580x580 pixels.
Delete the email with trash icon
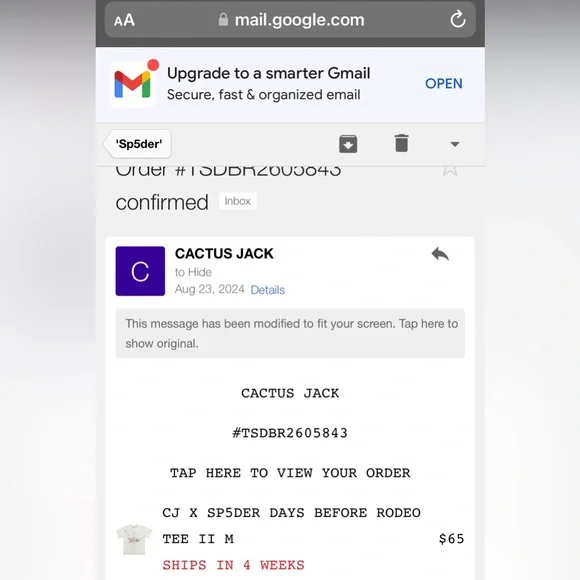[x=401, y=143]
